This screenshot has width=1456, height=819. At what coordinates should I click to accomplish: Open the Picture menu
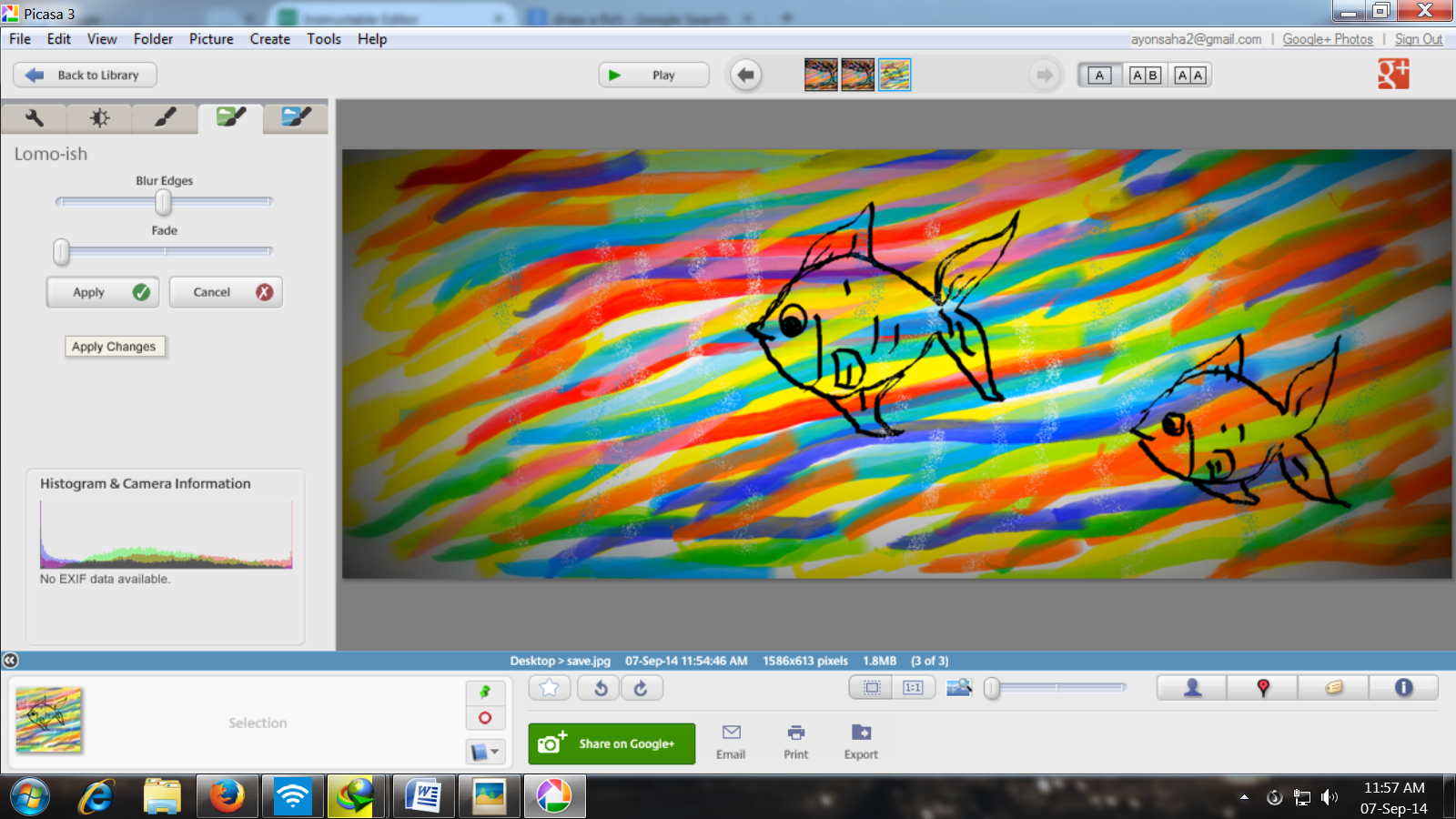coord(211,39)
